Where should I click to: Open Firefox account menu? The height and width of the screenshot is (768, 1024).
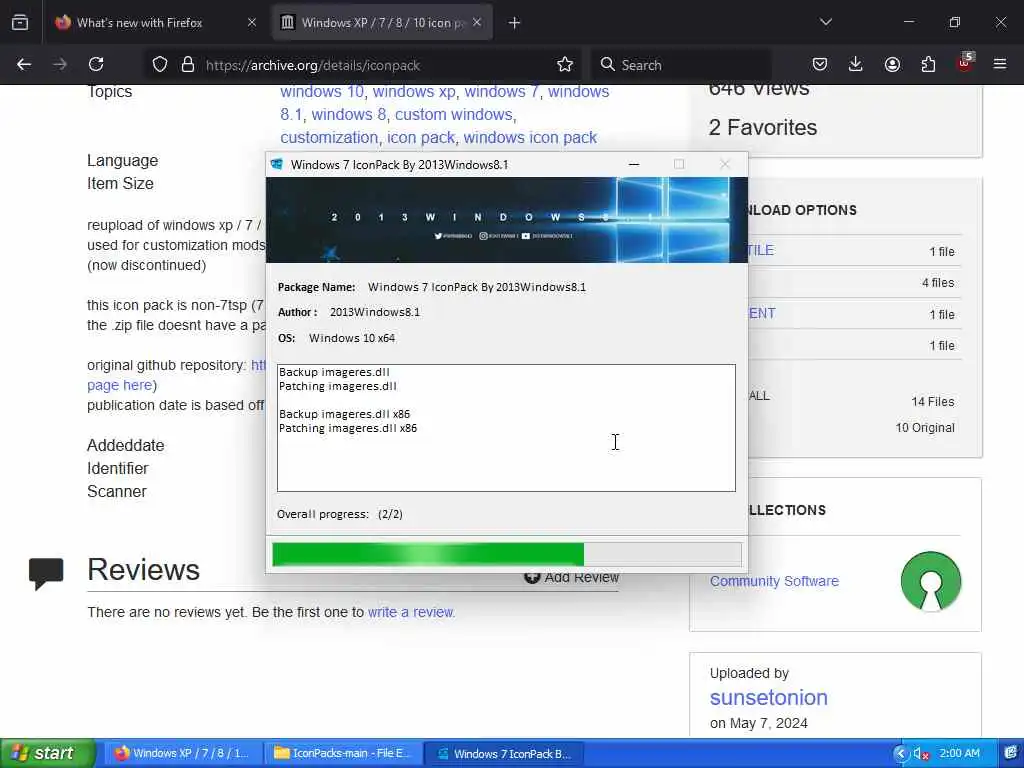892,64
